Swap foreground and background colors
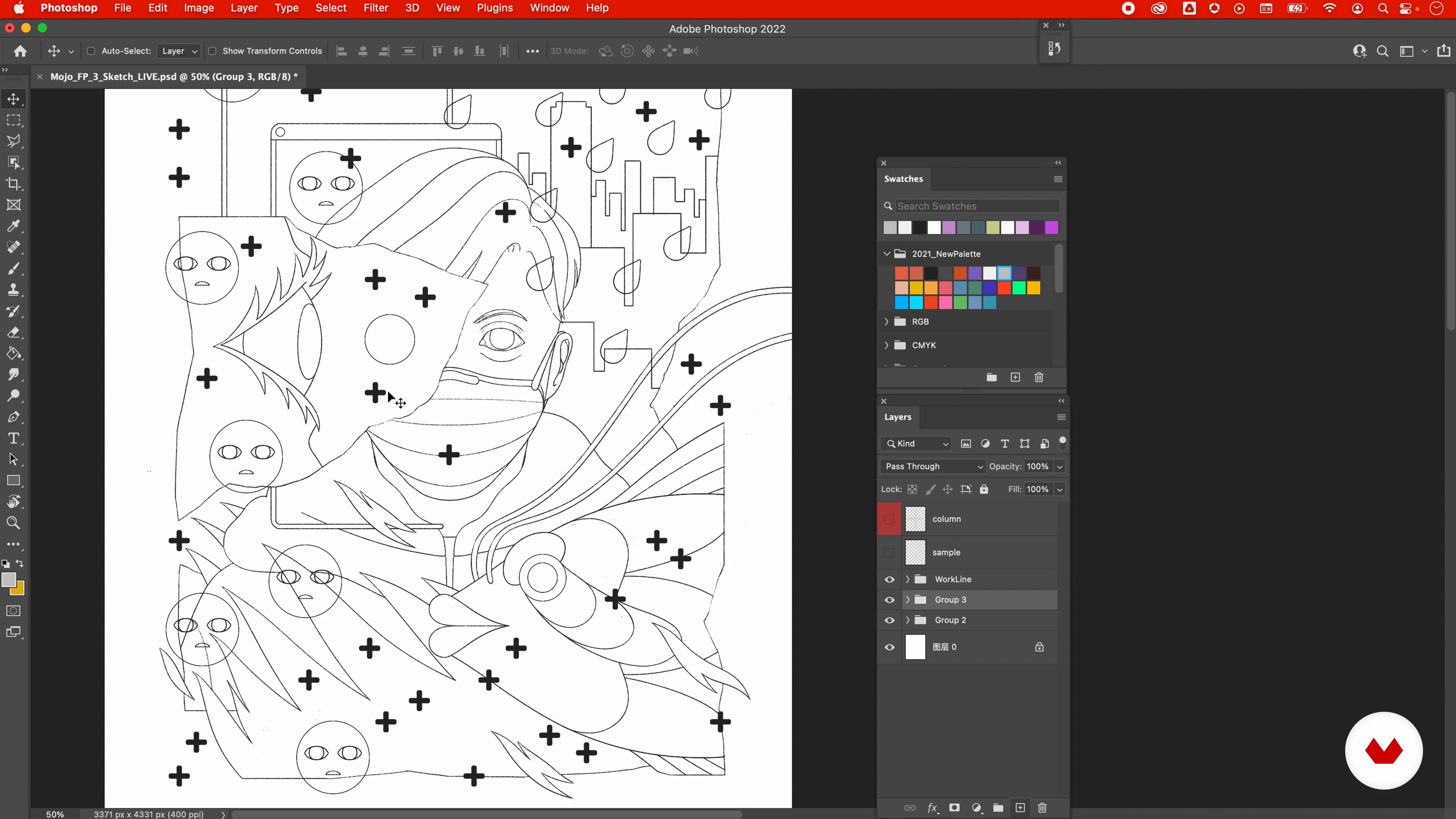This screenshot has width=1456, height=819. tap(20, 563)
